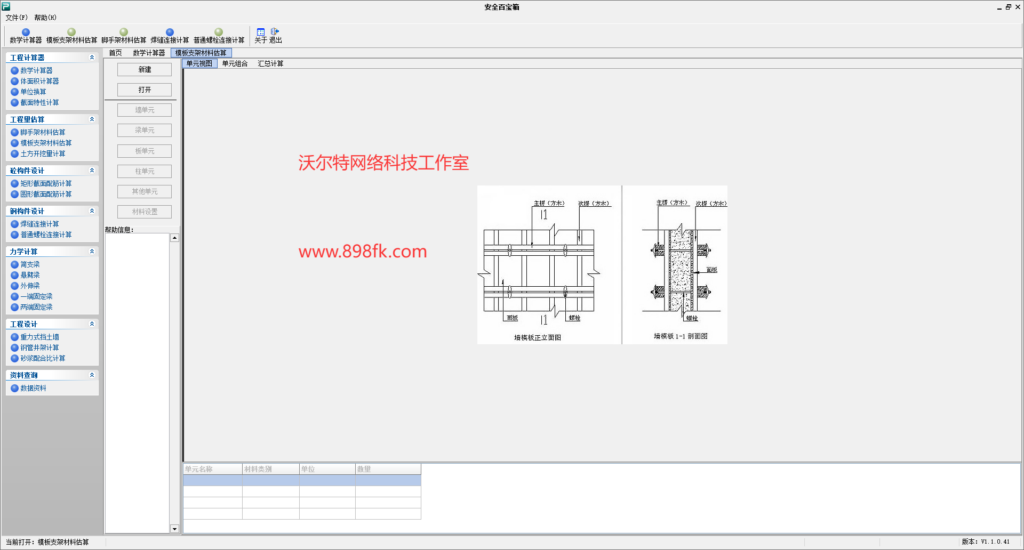
Task: Open 焊缝连接计算 in the toolbar
Action: click(x=170, y=36)
